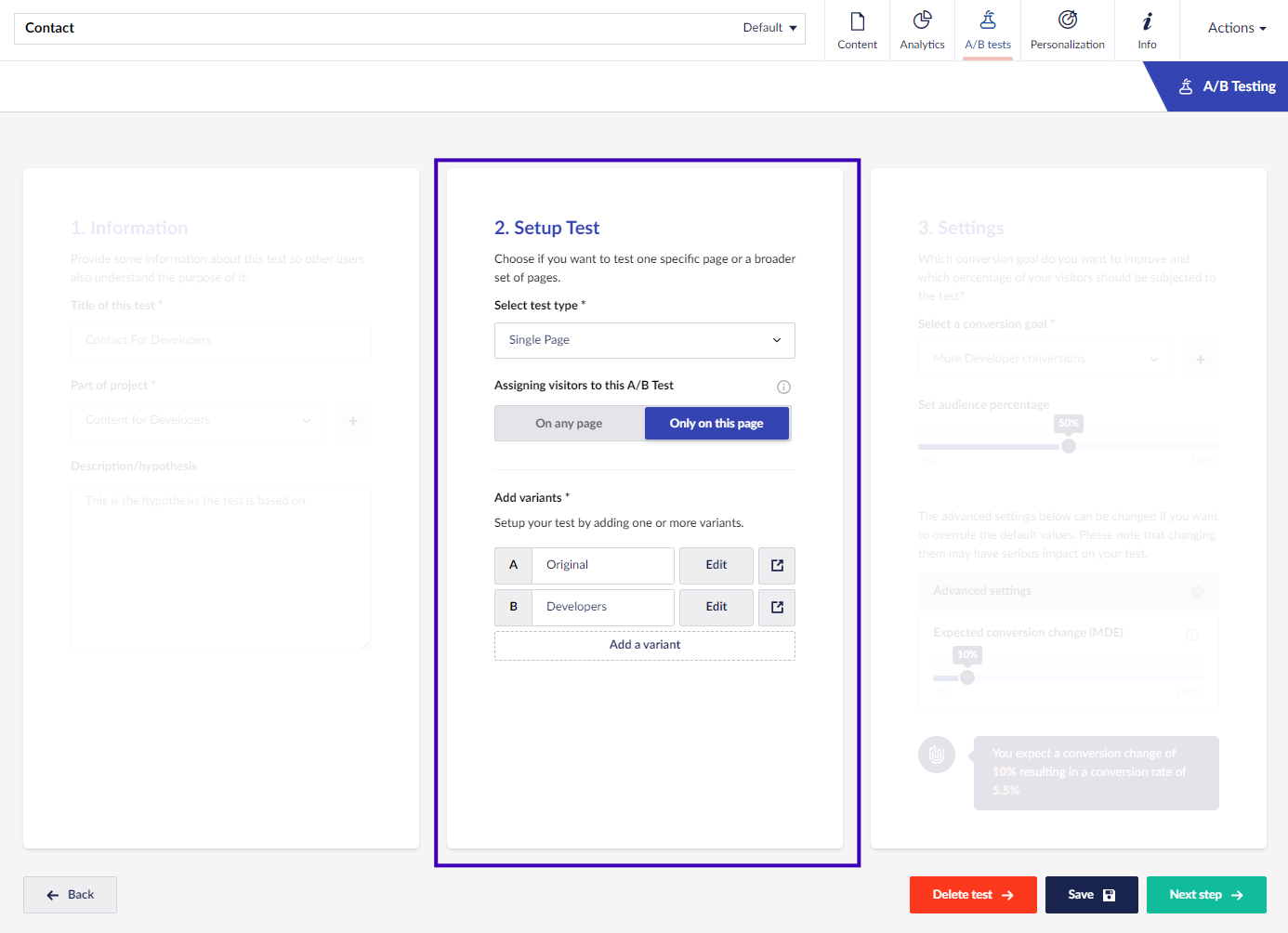Open Original variant in new window icon
Viewport: 1288px width, 933px height.
point(777,565)
